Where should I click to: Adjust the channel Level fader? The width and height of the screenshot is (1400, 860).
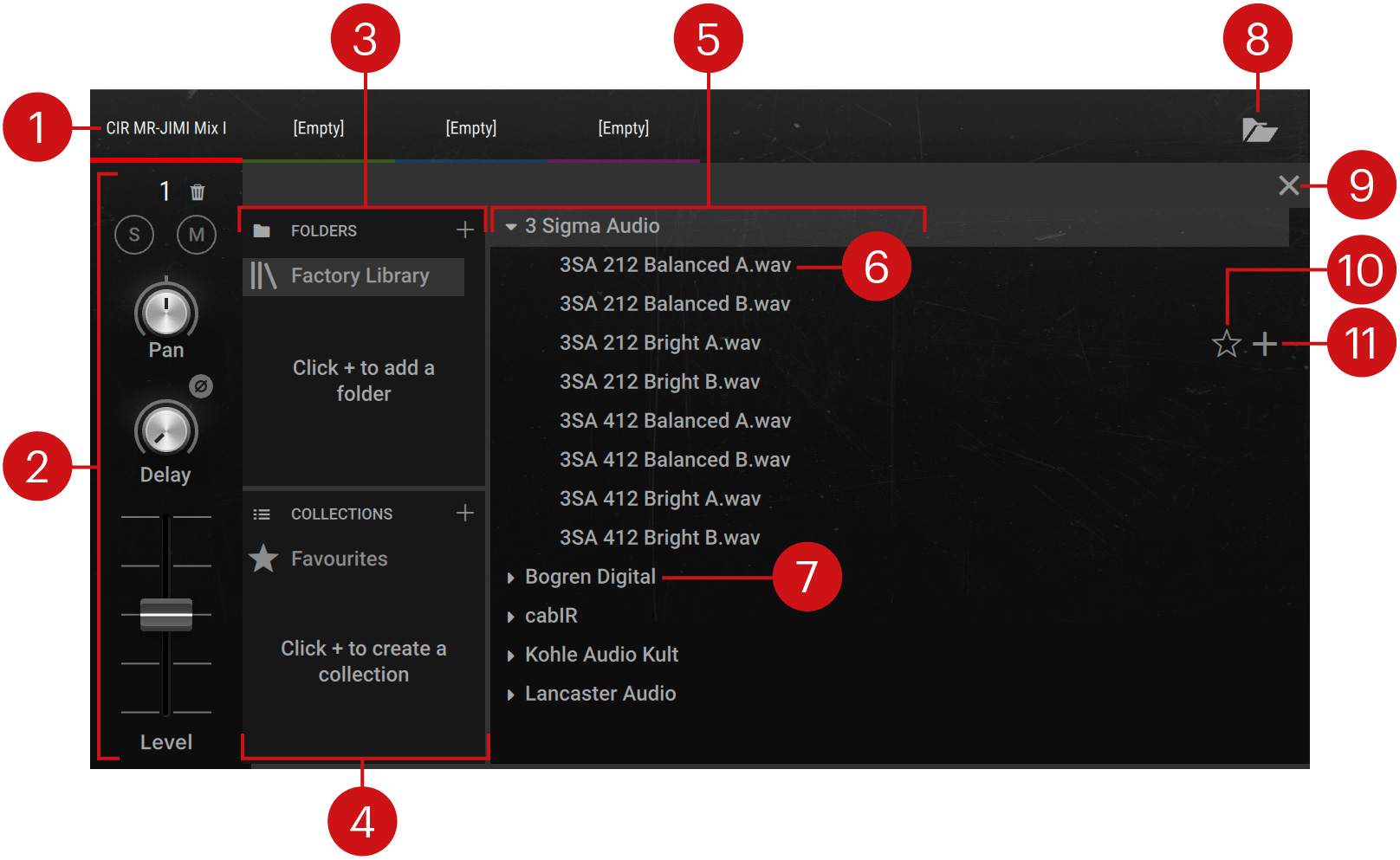165,614
